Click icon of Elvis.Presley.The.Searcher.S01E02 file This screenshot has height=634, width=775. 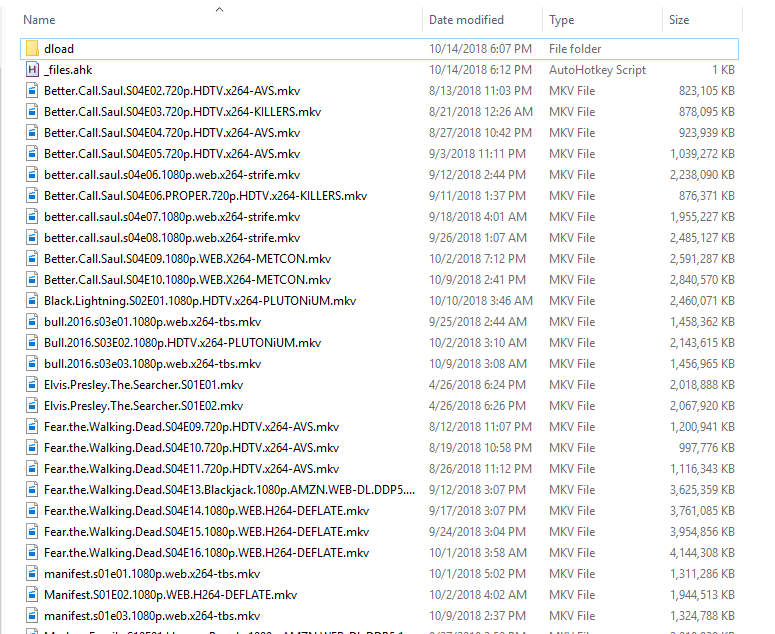tap(32, 406)
